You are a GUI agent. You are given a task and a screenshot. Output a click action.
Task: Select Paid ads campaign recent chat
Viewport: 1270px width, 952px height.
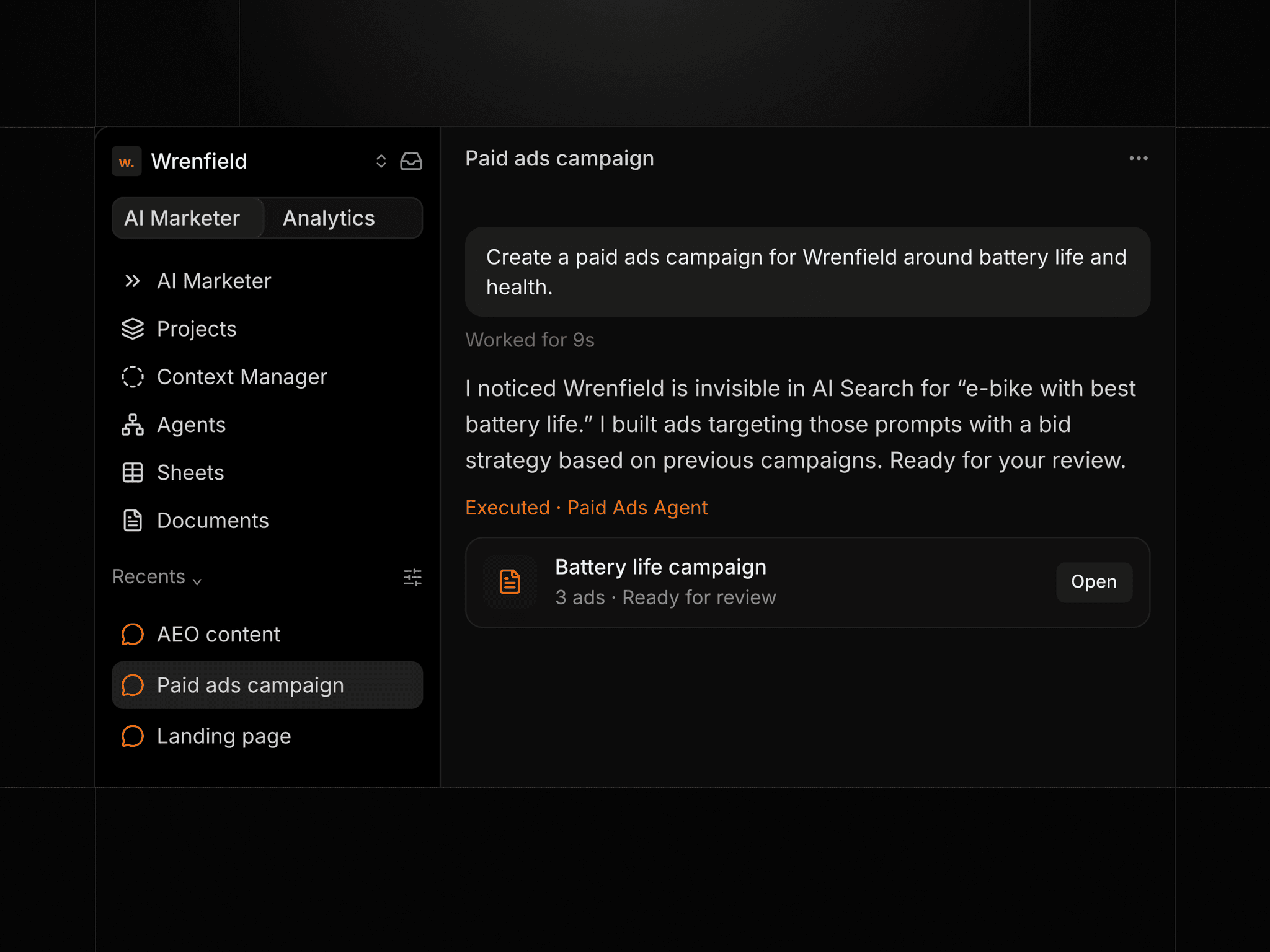click(267, 685)
